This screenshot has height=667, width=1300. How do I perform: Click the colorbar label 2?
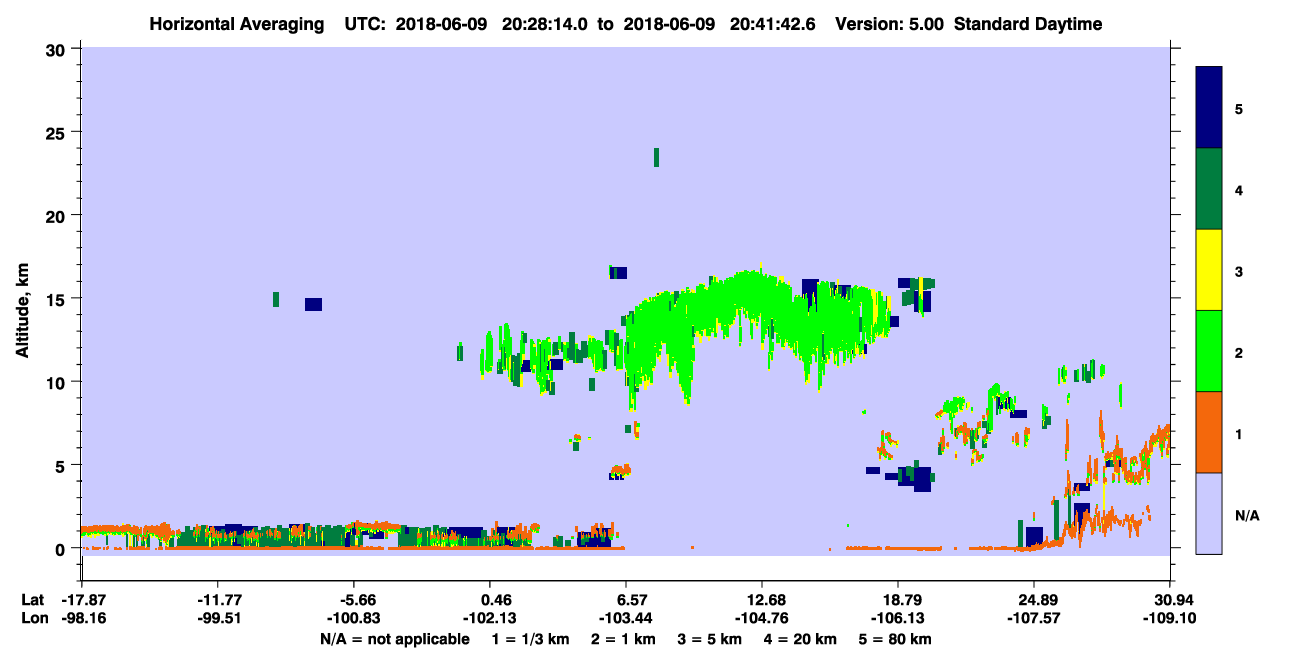click(x=1239, y=351)
